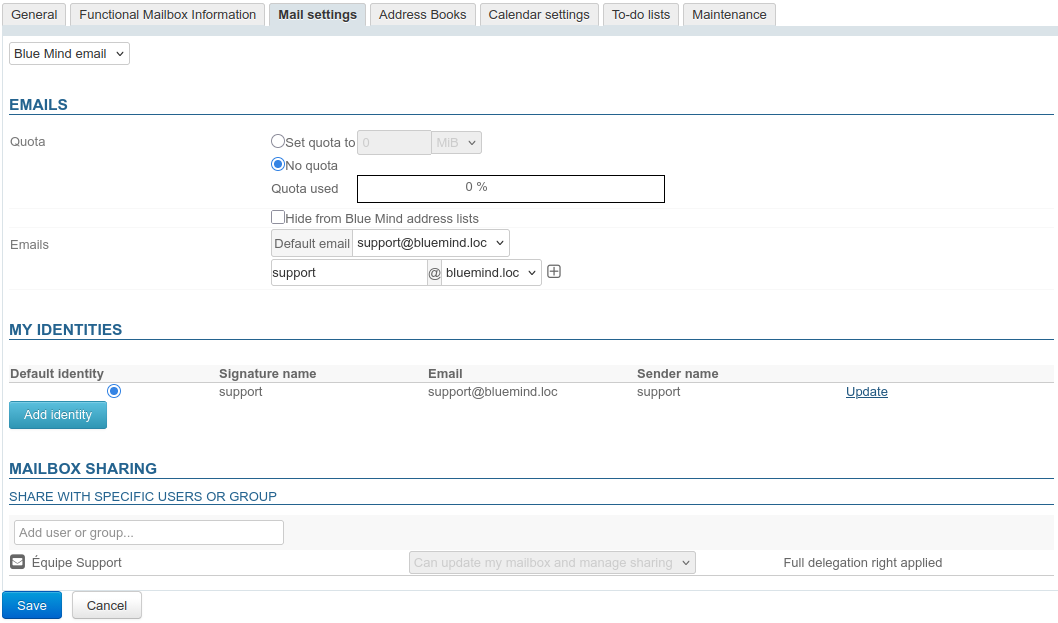
Task: Open the sharing permission dropdown for Équipe Support
Action: (x=552, y=563)
